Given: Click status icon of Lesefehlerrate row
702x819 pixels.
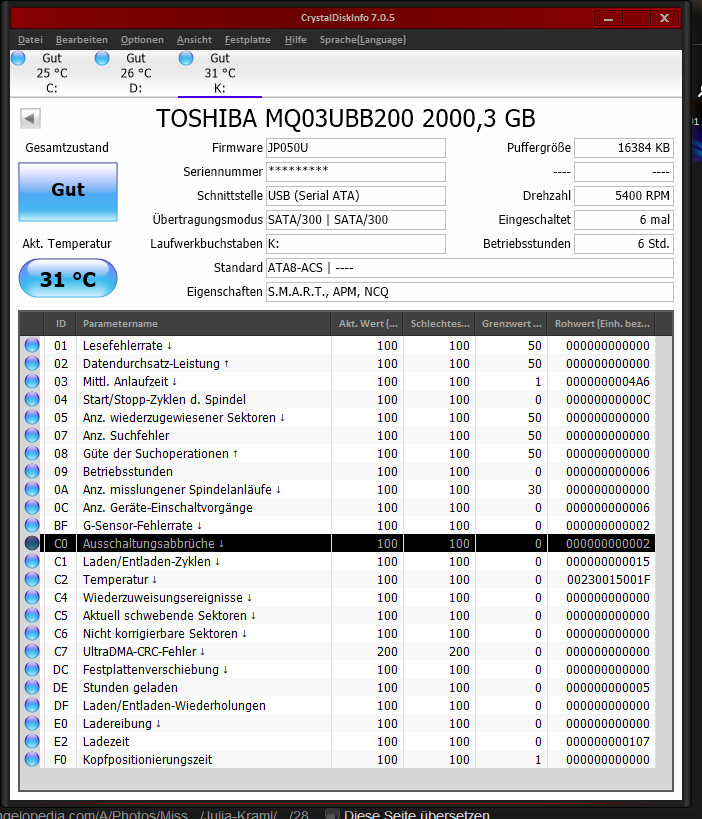Looking at the screenshot, I should [32, 345].
